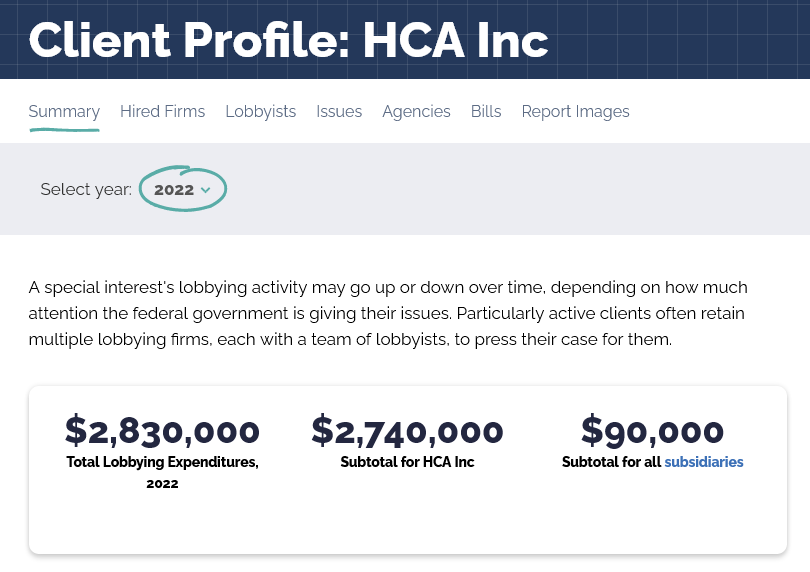Click the Client Profile: HCA Inc heading
The height and width of the screenshot is (572, 810).
coord(288,40)
